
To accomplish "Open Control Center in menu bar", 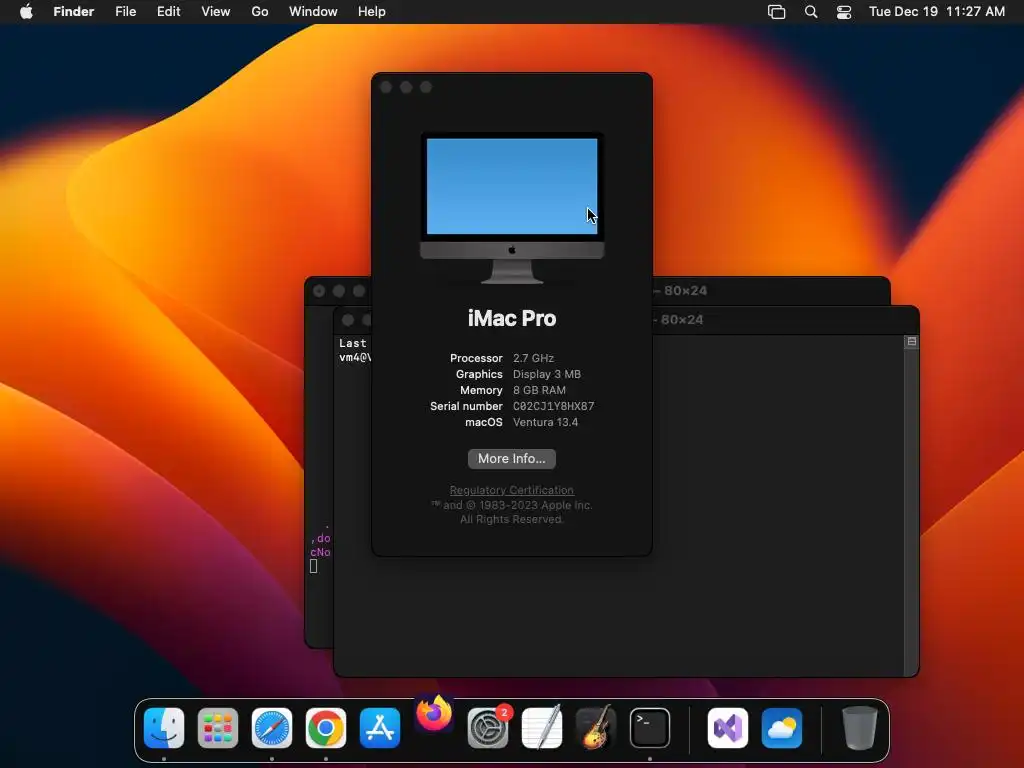I will coord(844,12).
